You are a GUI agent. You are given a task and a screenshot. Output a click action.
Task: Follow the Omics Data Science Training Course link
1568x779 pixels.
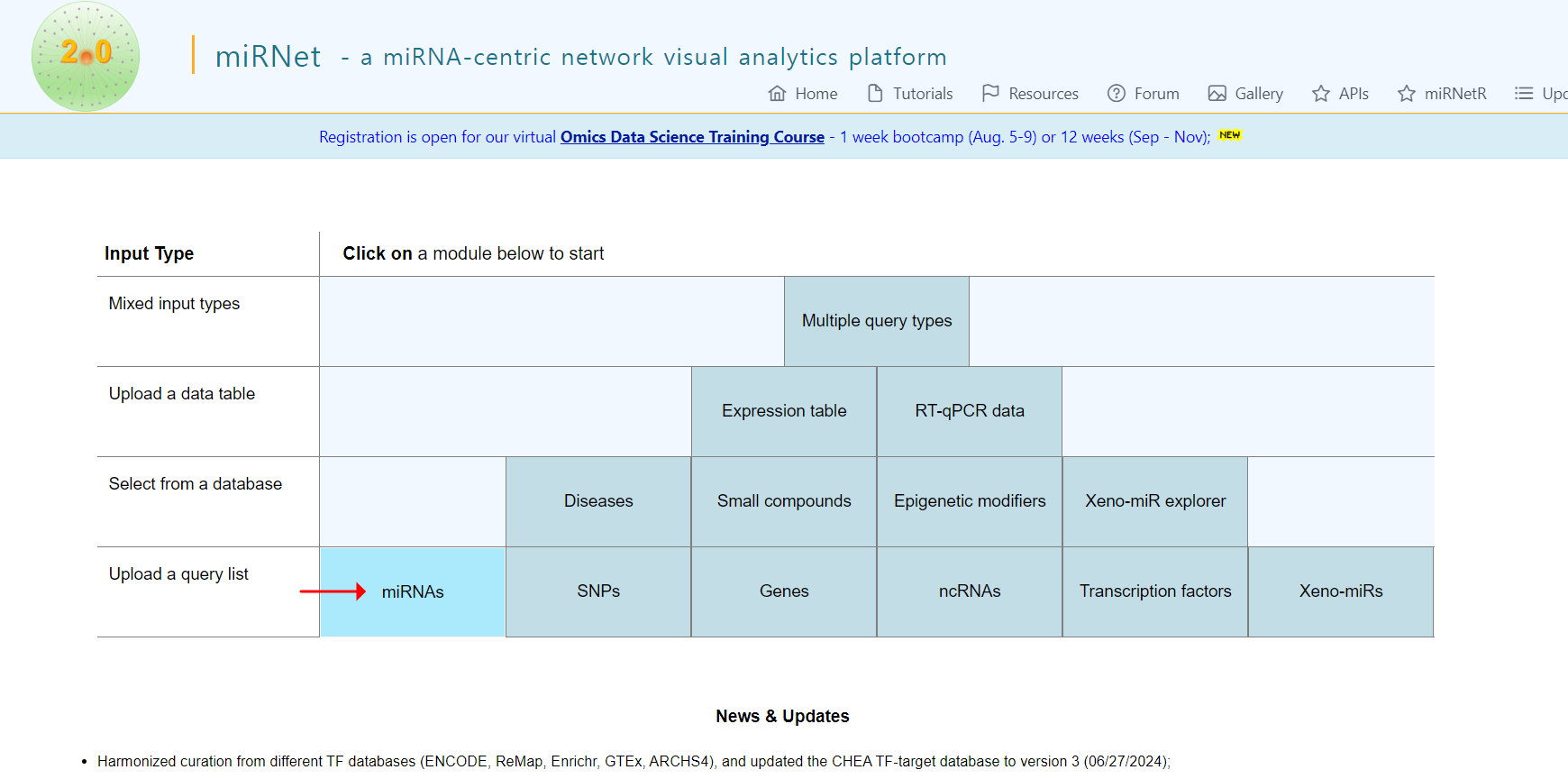(x=692, y=137)
